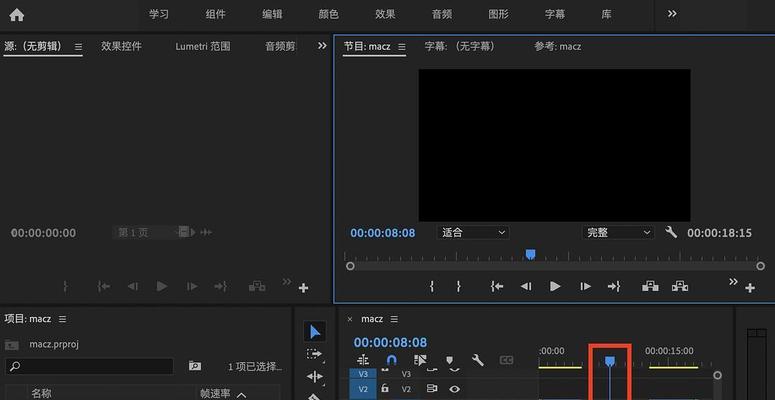
Task: Open the 字幕: (无字幕) tab
Action: pos(460,46)
